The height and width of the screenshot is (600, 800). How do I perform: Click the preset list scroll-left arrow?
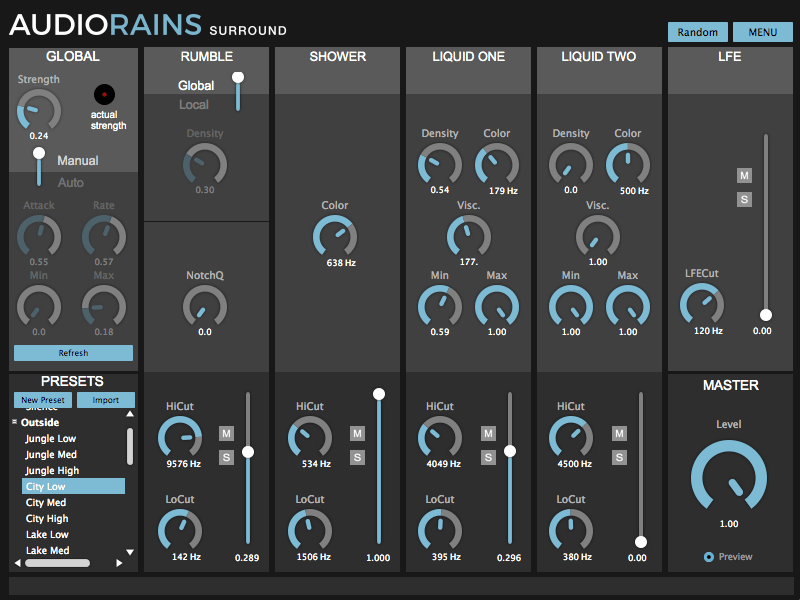18,563
